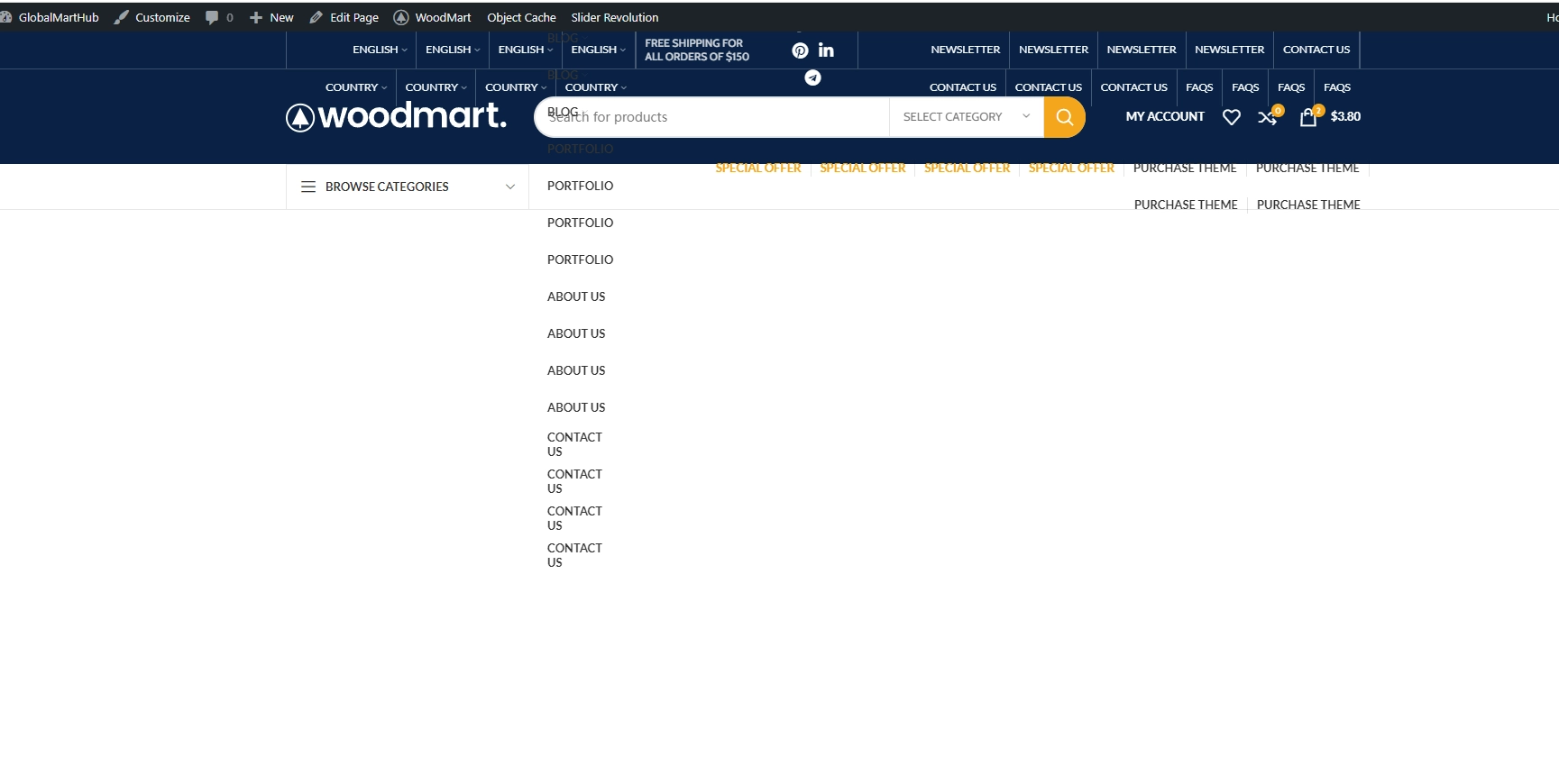1559x784 pixels.
Task: Open the My Account link
Action: pyautogui.click(x=1165, y=116)
